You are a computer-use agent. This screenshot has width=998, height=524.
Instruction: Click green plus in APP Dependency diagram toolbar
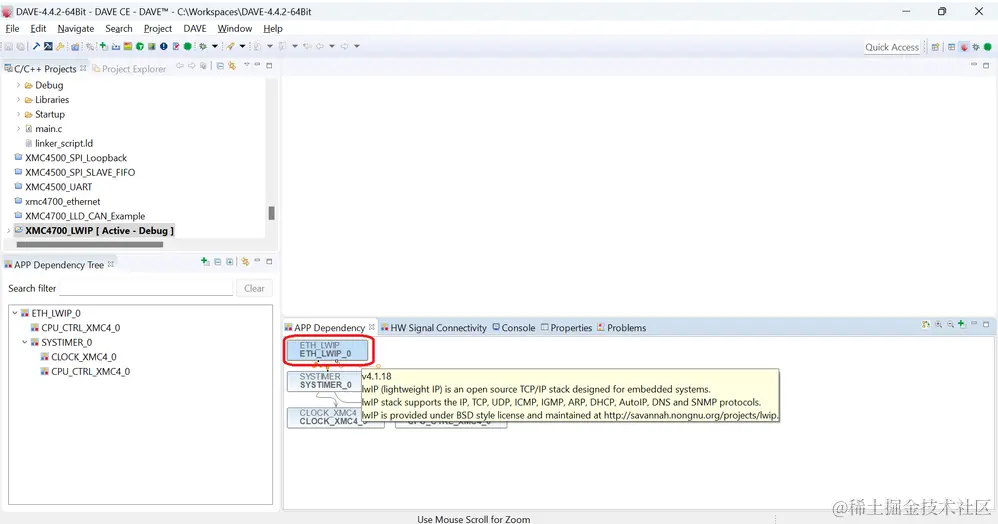pos(962,324)
